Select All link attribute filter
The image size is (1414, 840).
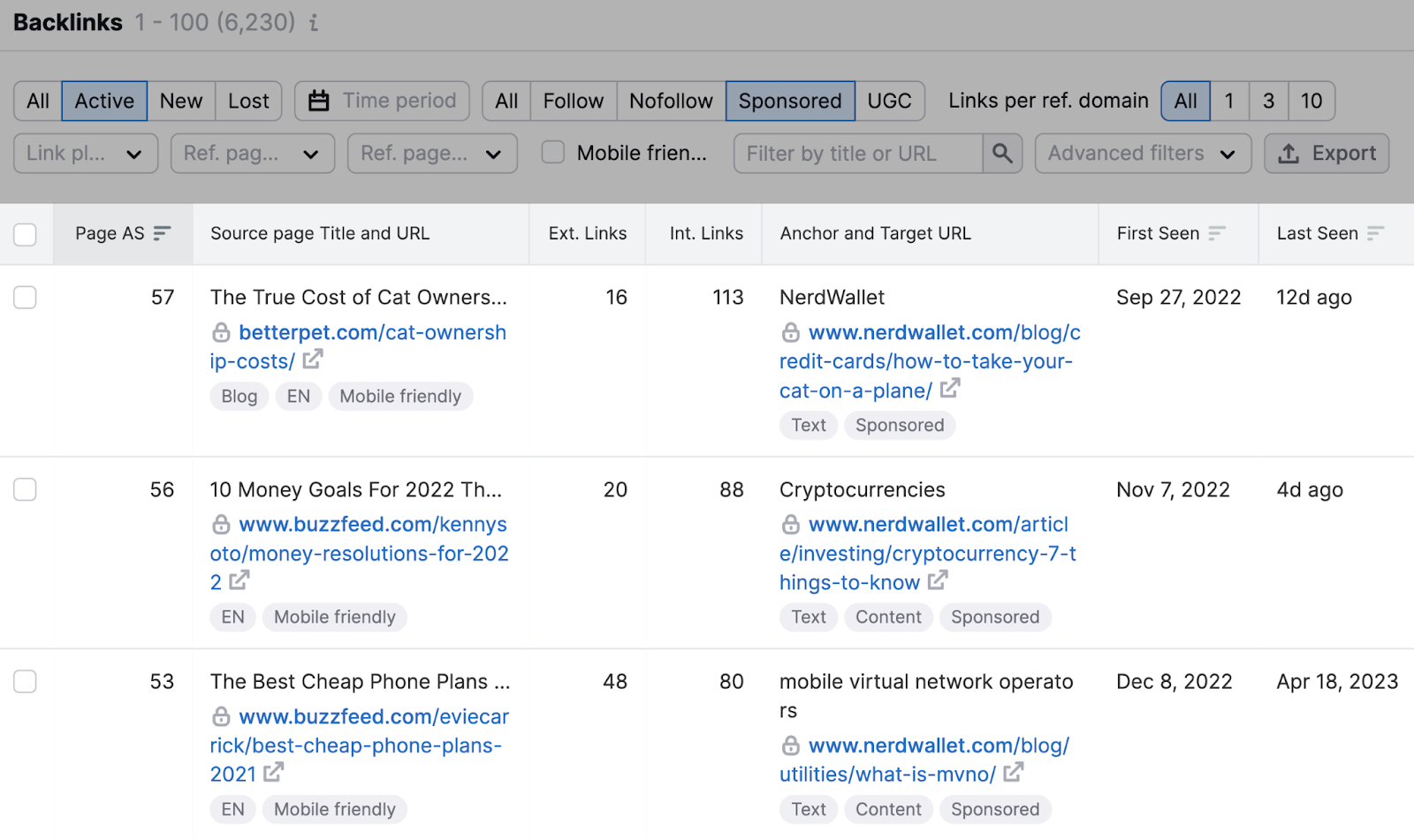[506, 101]
